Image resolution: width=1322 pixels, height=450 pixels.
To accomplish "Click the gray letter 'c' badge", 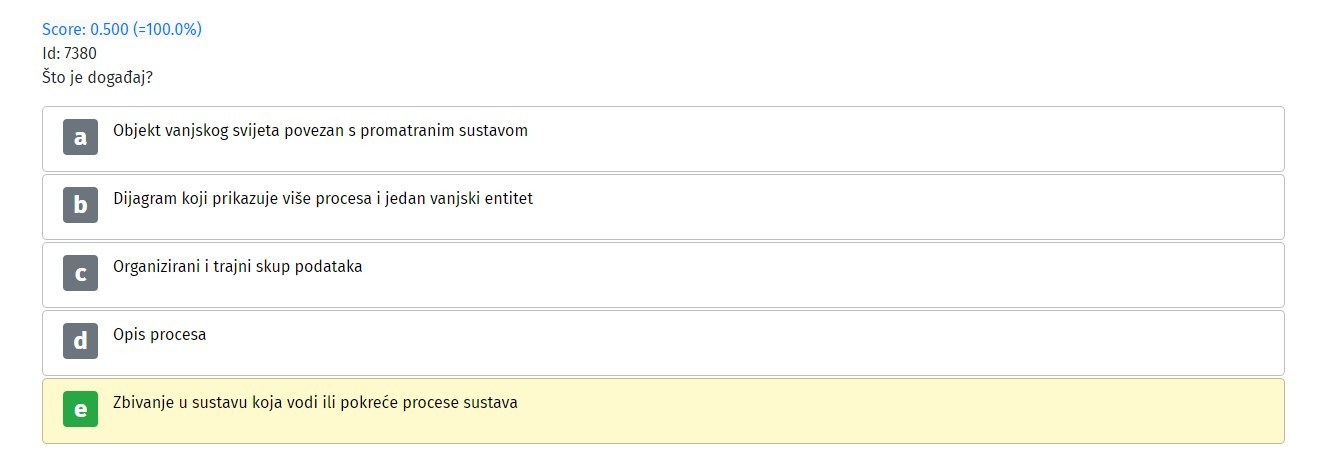I will (x=80, y=273).
